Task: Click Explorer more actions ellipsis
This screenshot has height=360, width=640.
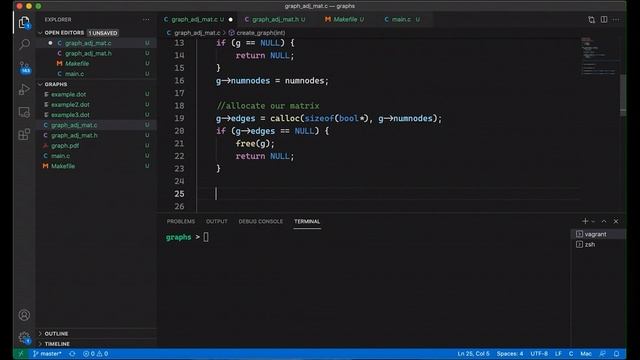Action: coord(146,20)
